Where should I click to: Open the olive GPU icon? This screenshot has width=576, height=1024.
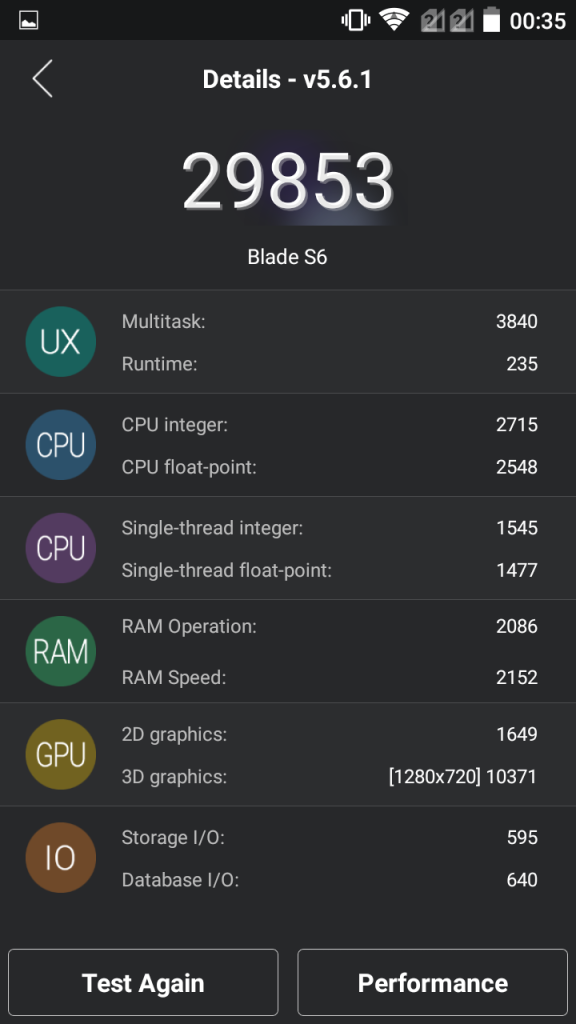[61, 754]
